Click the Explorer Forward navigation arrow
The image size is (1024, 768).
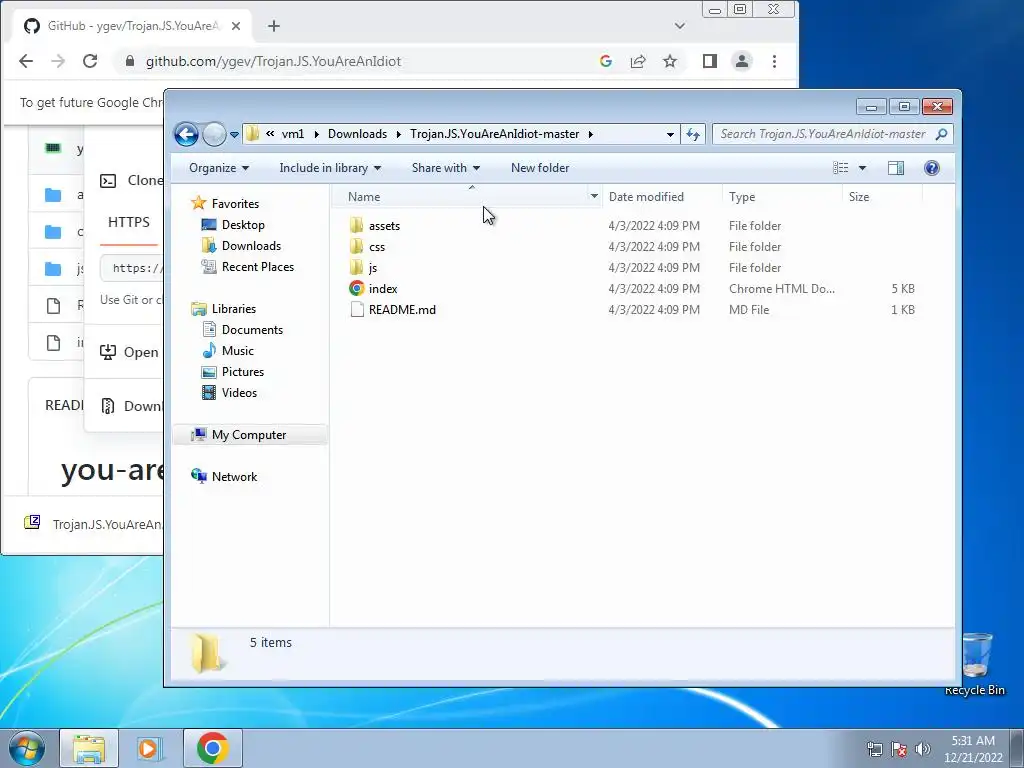(214, 135)
